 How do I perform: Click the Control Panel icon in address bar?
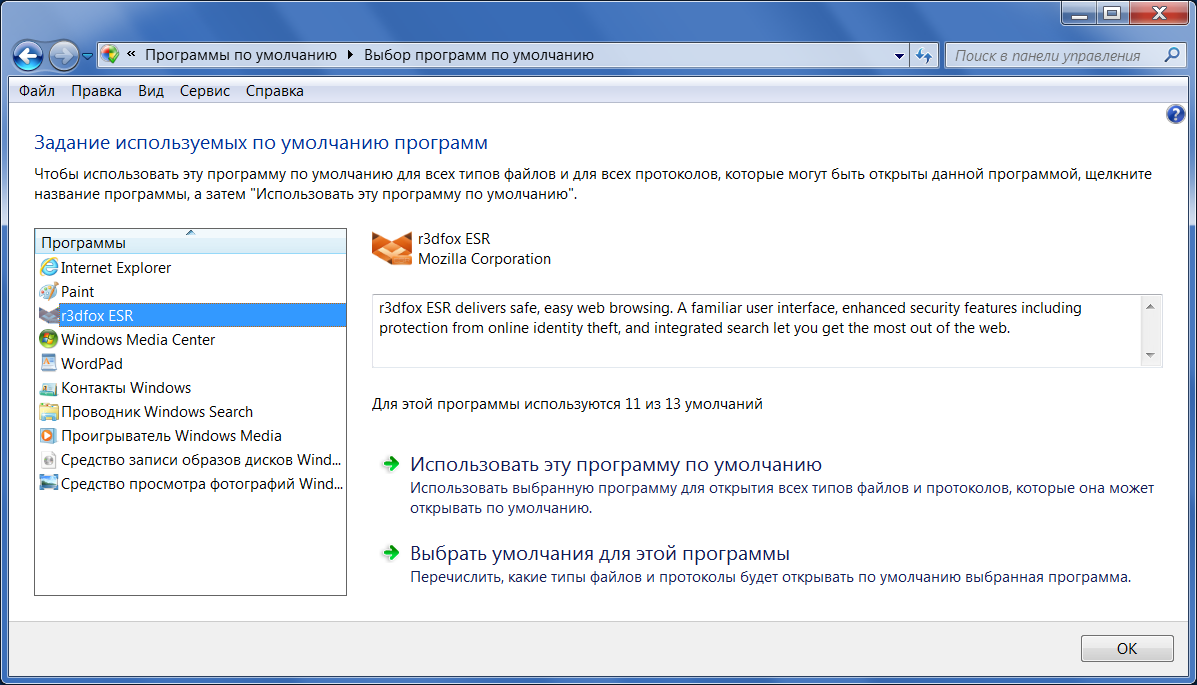click(x=110, y=54)
